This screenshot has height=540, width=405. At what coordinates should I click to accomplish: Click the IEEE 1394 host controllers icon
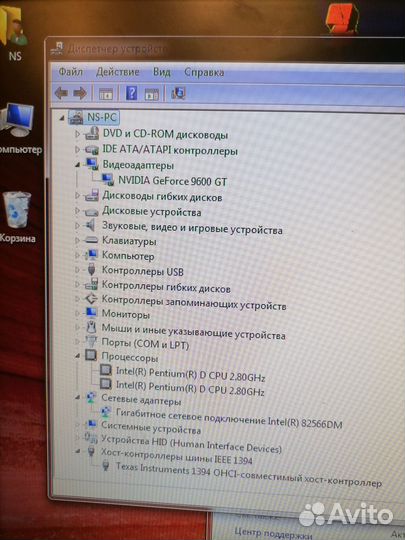click(x=91, y=451)
